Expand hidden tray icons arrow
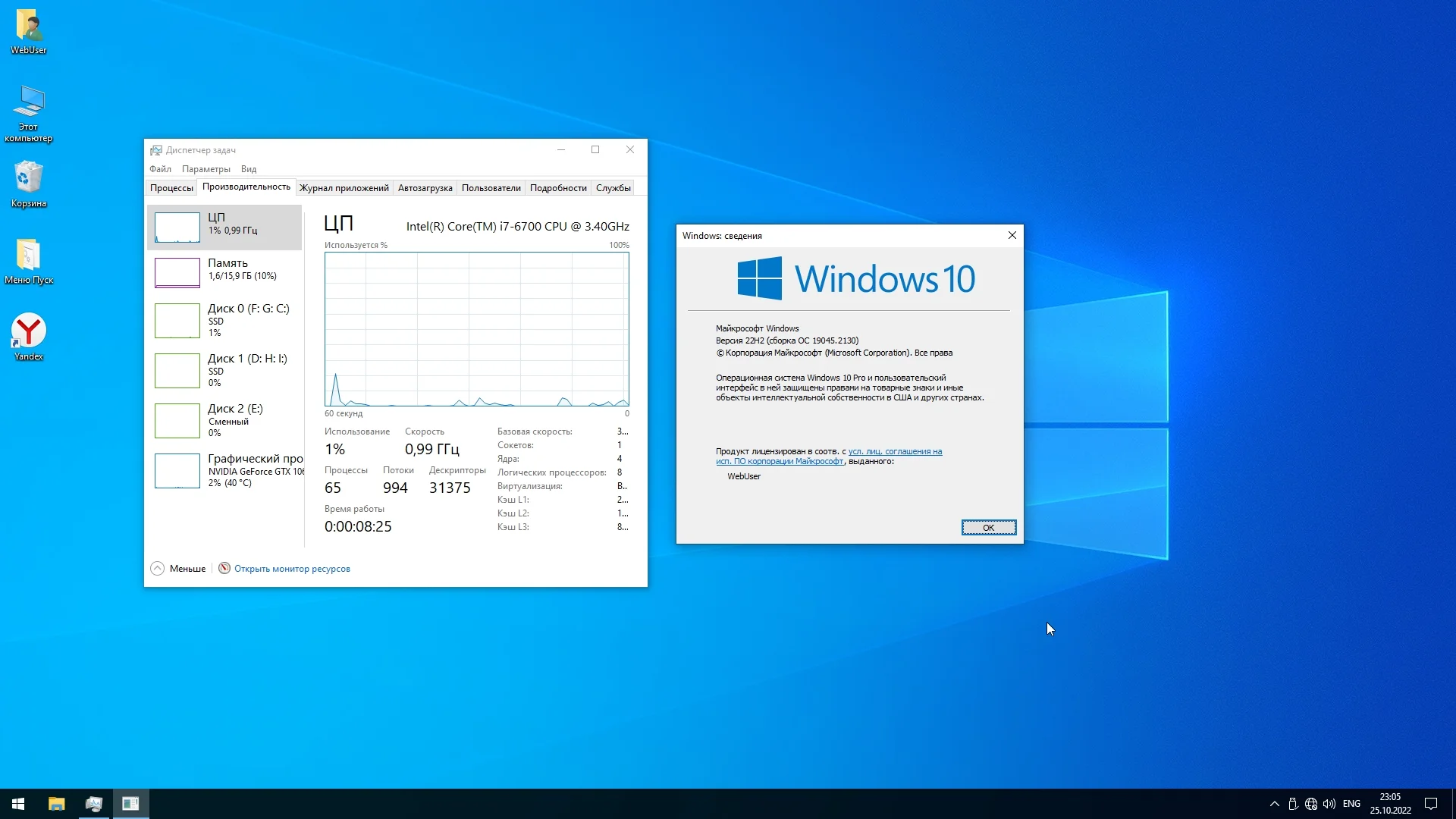Image resolution: width=1456 pixels, height=819 pixels. (1275, 804)
